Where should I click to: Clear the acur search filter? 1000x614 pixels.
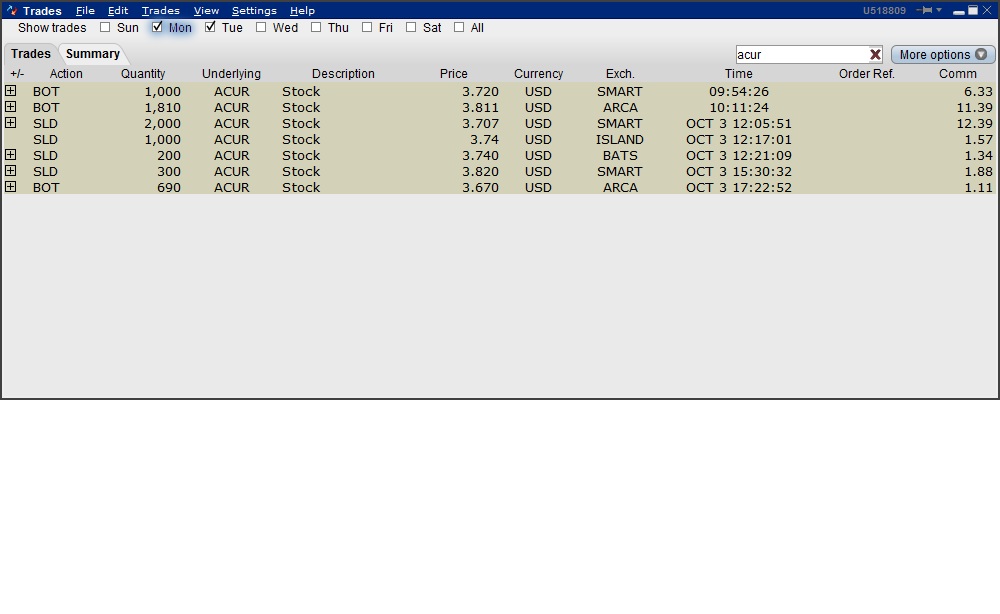875,55
